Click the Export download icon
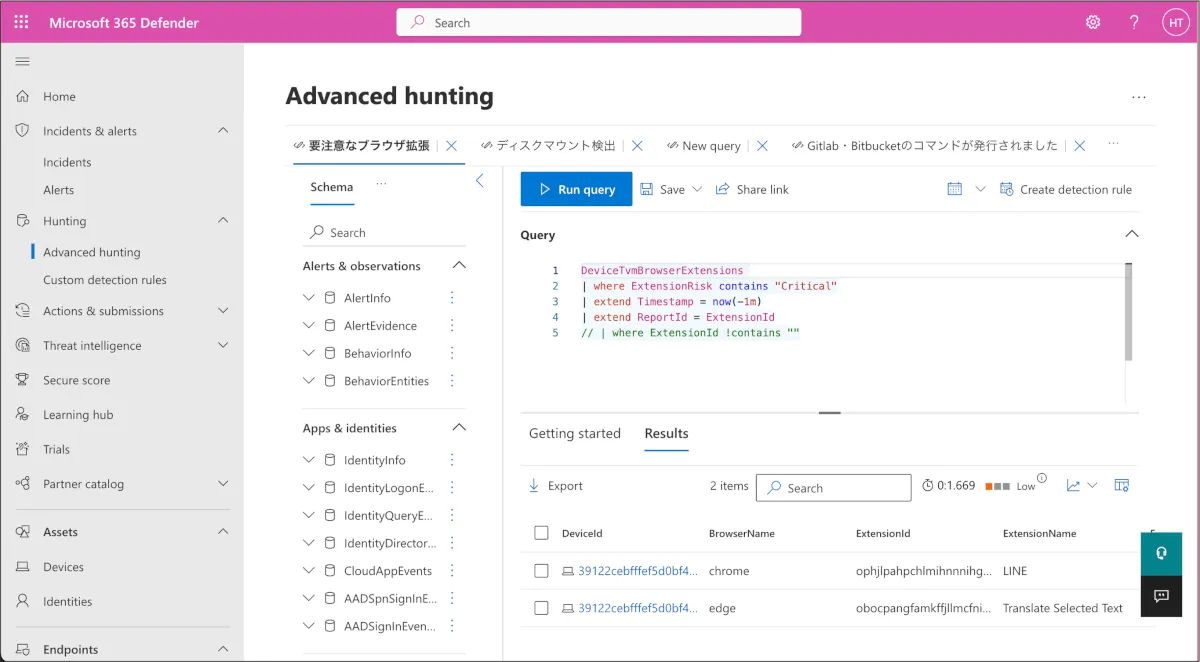1200x662 pixels. (x=534, y=486)
